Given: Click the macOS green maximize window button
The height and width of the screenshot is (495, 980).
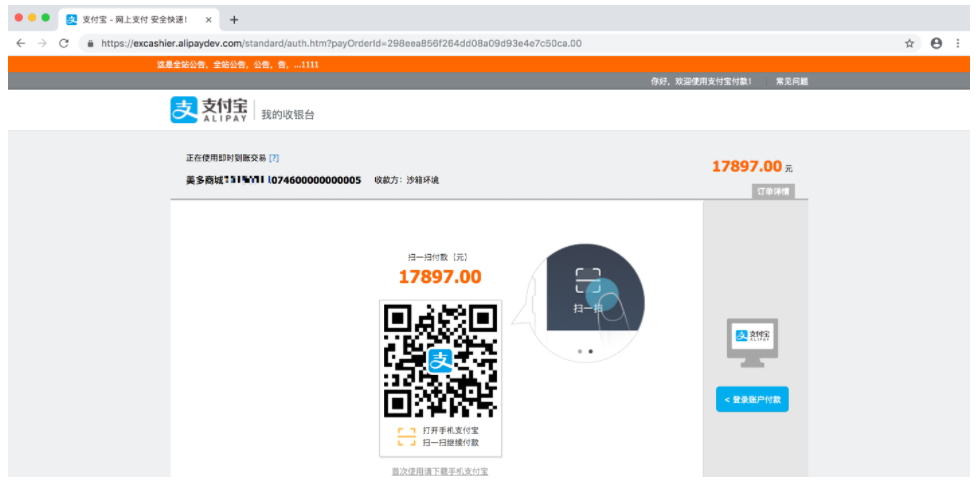Looking at the screenshot, I should coord(46,18).
